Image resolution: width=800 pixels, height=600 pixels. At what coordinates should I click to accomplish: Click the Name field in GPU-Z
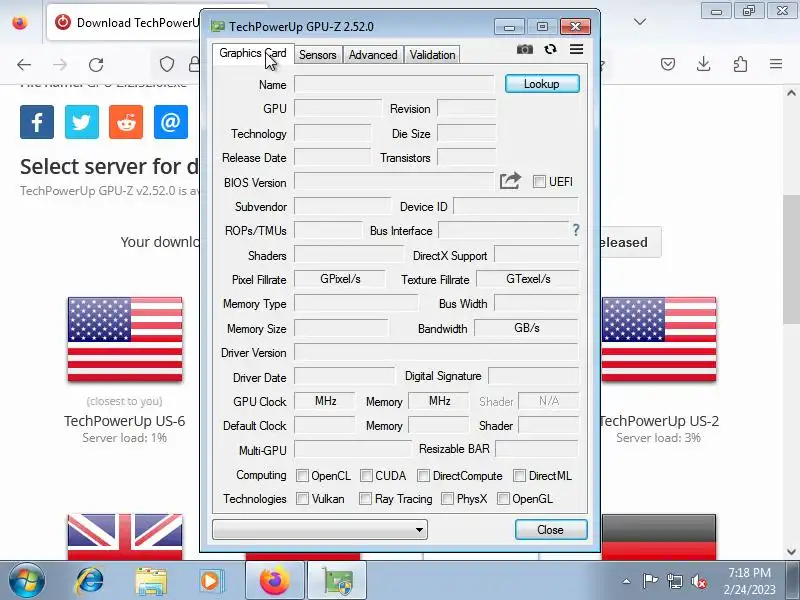(x=394, y=84)
